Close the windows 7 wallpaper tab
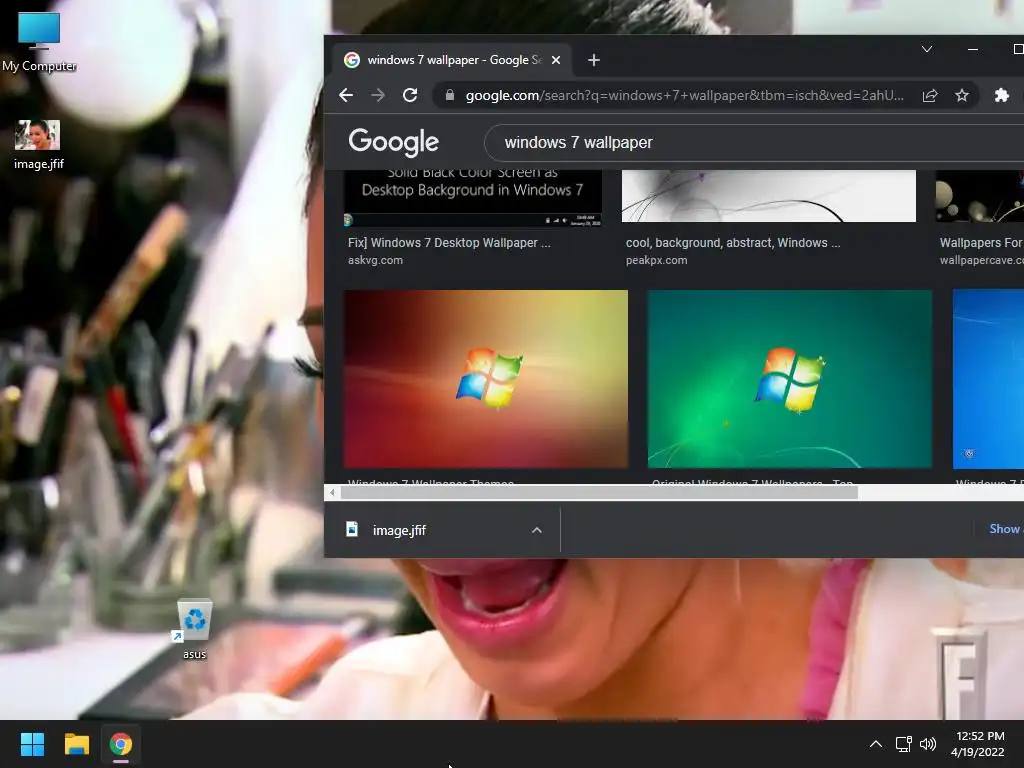The width and height of the screenshot is (1024, 768). [556, 60]
